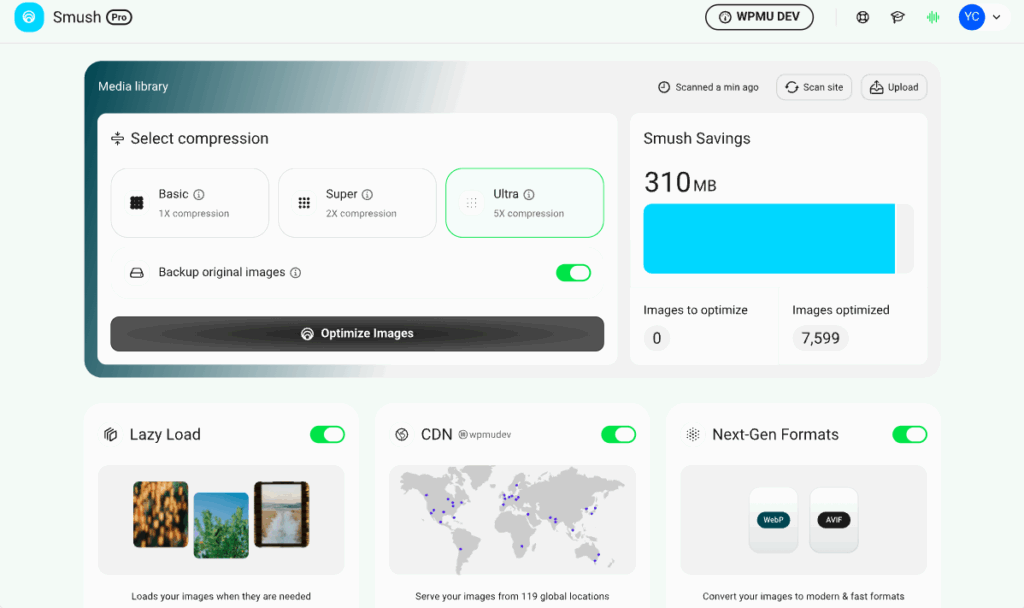Screen dimensions: 1024x608
Task: Open the support lifebuoy icon
Action: [863, 18]
